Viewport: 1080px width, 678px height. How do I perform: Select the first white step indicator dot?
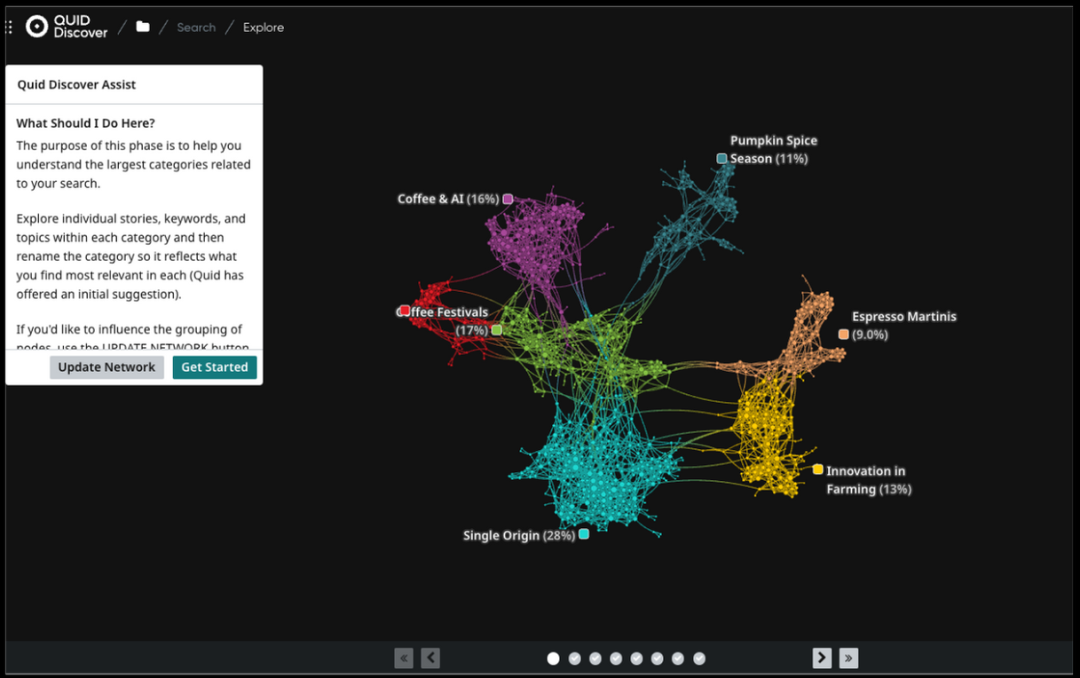point(553,658)
